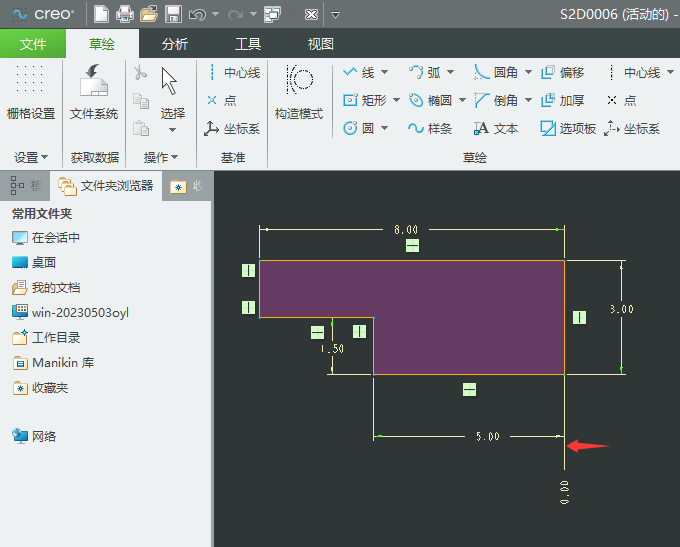The width and height of the screenshot is (680, 547).
Task: Select the 偏移 offset tool
Action: point(562,72)
